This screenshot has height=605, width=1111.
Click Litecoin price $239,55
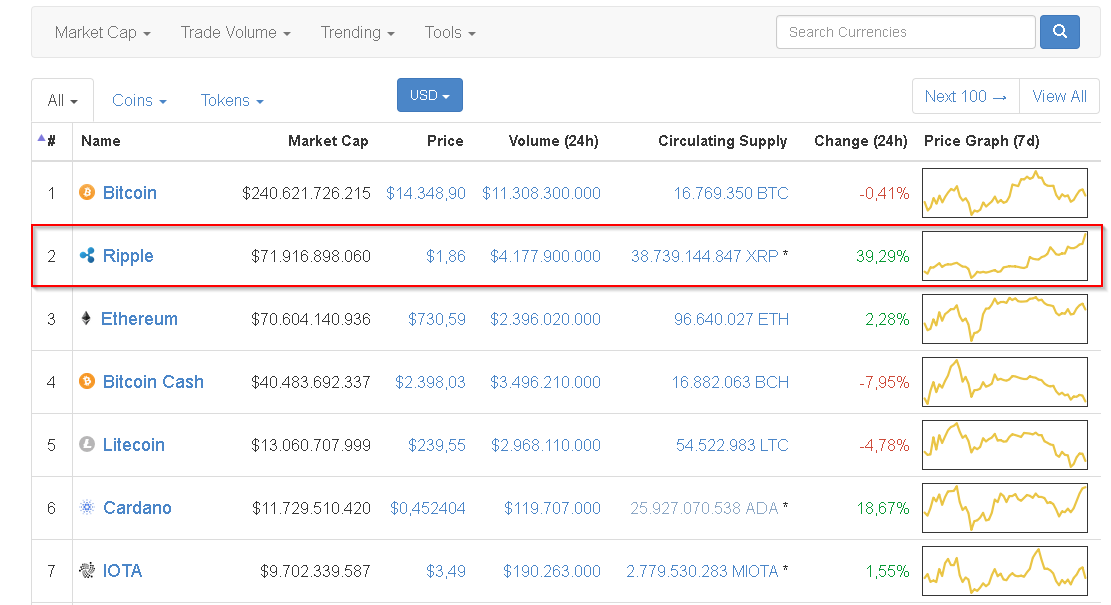pos(436,446)
